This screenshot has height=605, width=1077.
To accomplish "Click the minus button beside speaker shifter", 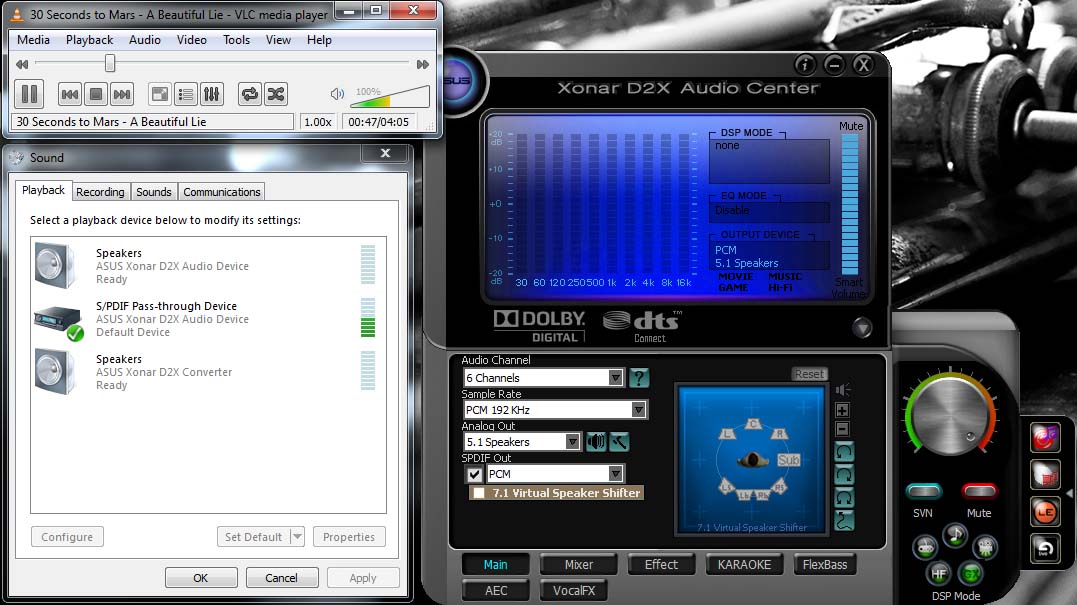I will click(x=842, y=430).
